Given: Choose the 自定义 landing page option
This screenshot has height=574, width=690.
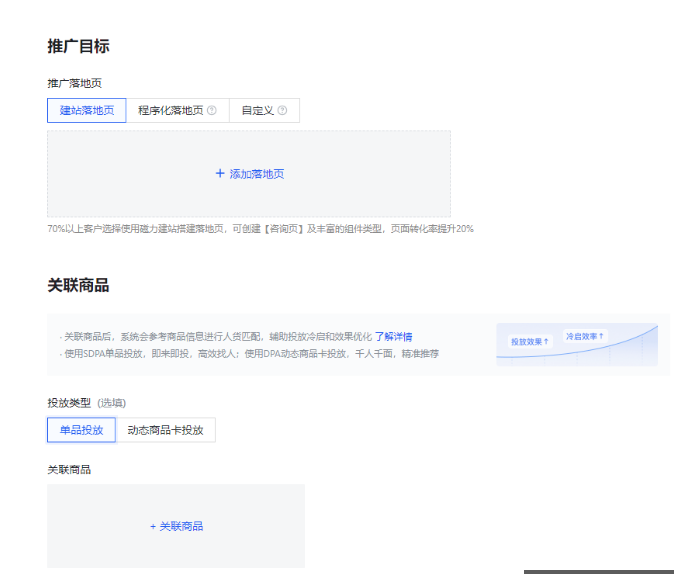Looking at the screenshot, I should point(264,110).
